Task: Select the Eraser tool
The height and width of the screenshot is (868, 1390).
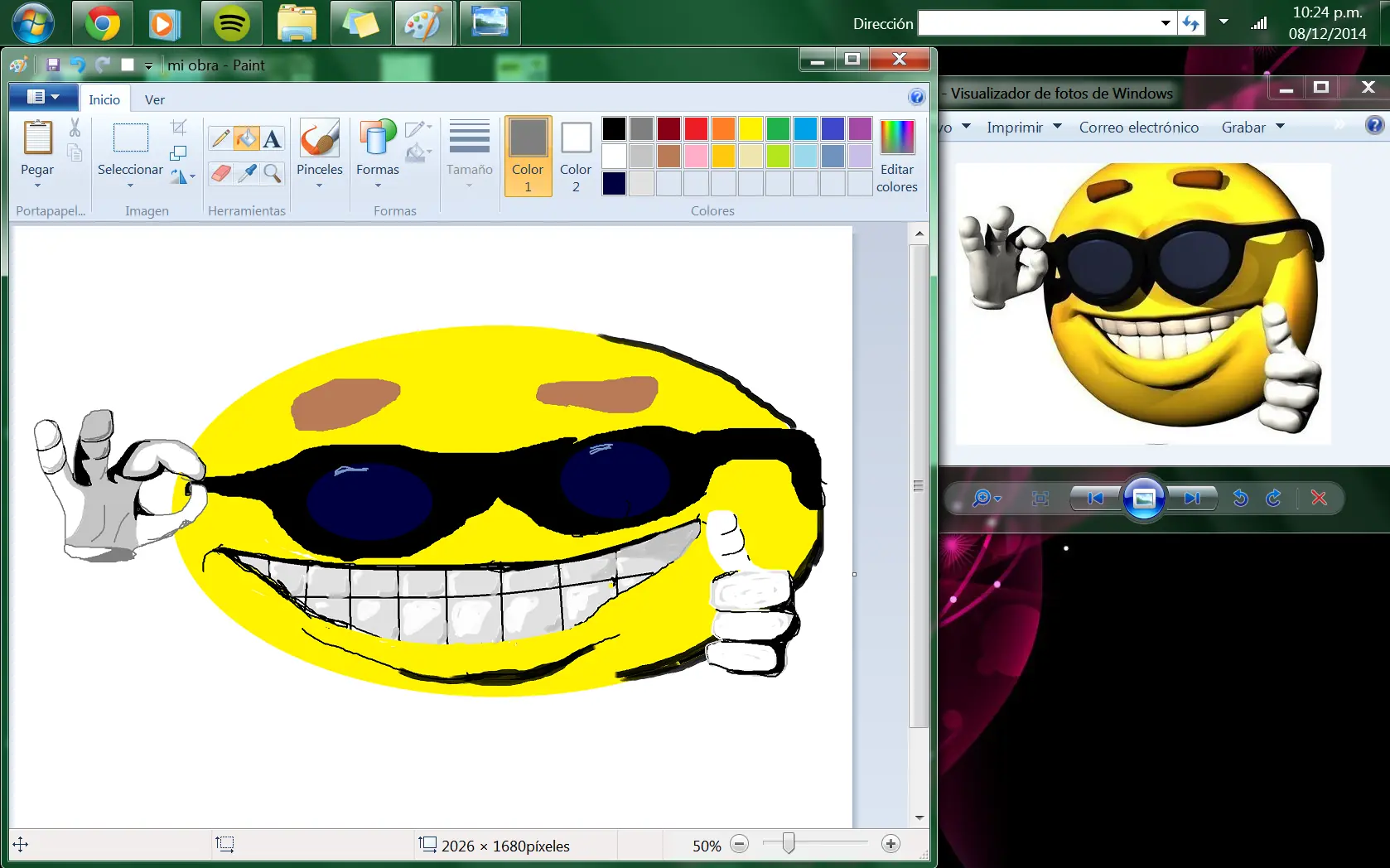Action: pos(220,173)
